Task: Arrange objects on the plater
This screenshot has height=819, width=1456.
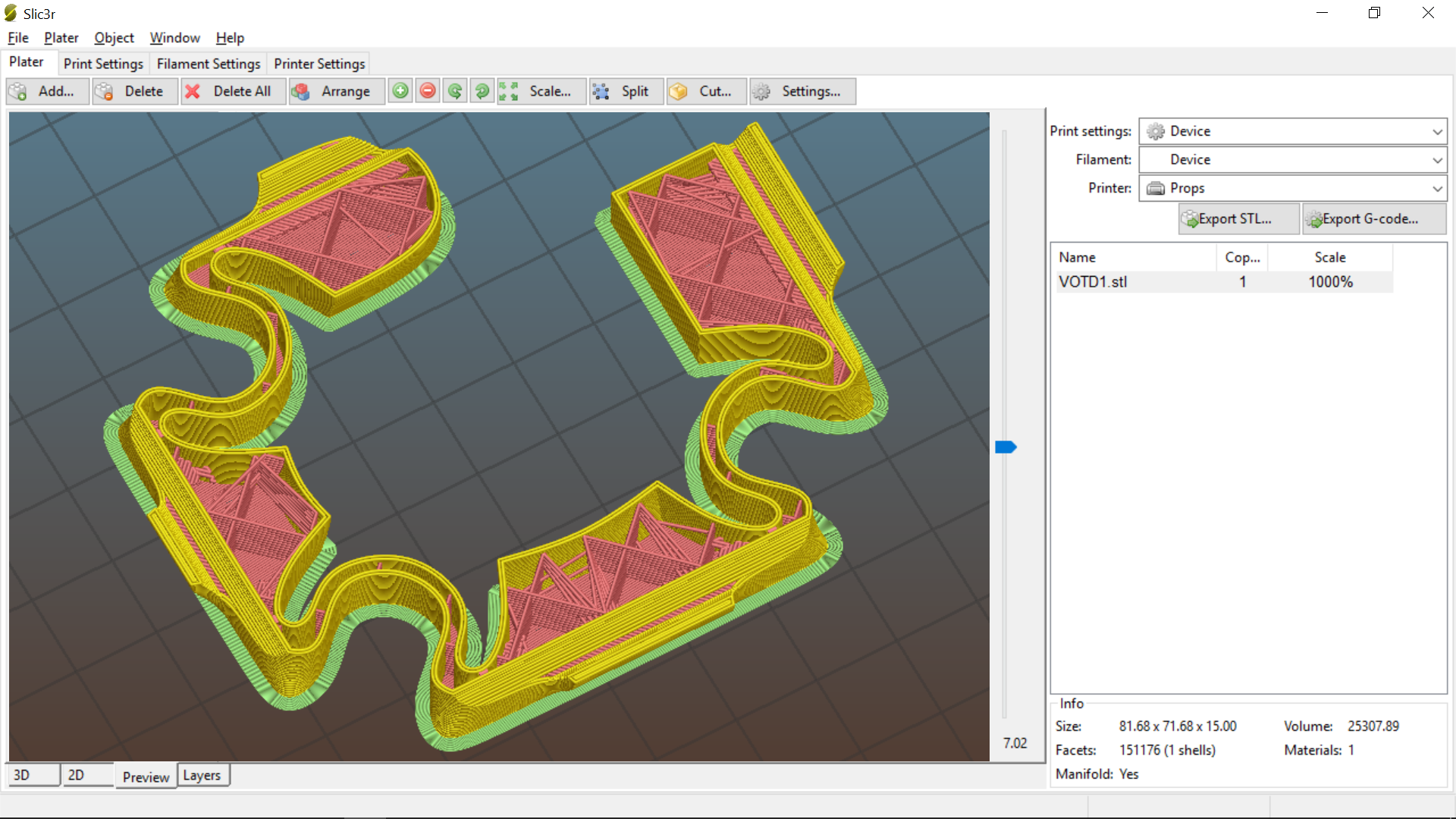Action: pos(337,91)
